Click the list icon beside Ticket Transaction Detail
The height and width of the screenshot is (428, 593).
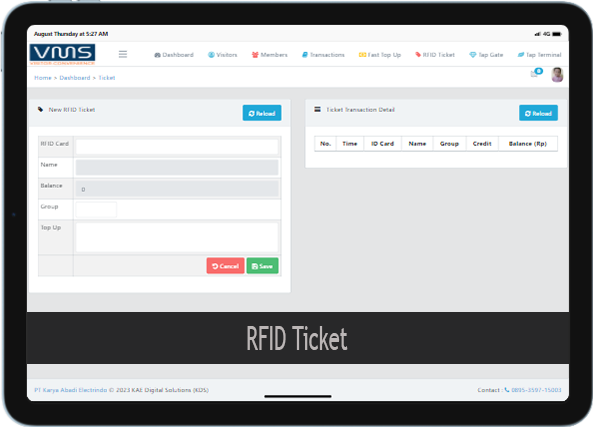click(318, 109)
